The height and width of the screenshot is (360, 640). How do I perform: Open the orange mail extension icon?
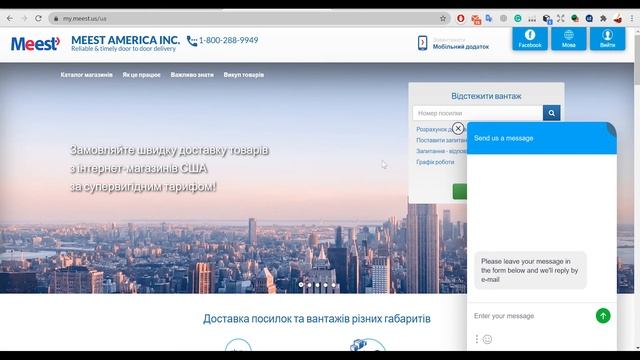coord(476,19)
